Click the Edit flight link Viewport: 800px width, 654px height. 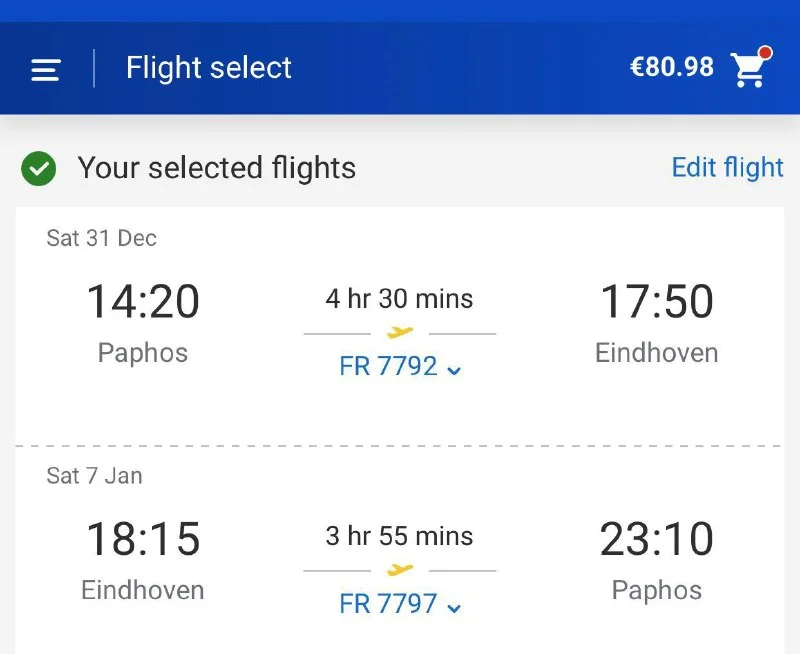coord(727,167)
